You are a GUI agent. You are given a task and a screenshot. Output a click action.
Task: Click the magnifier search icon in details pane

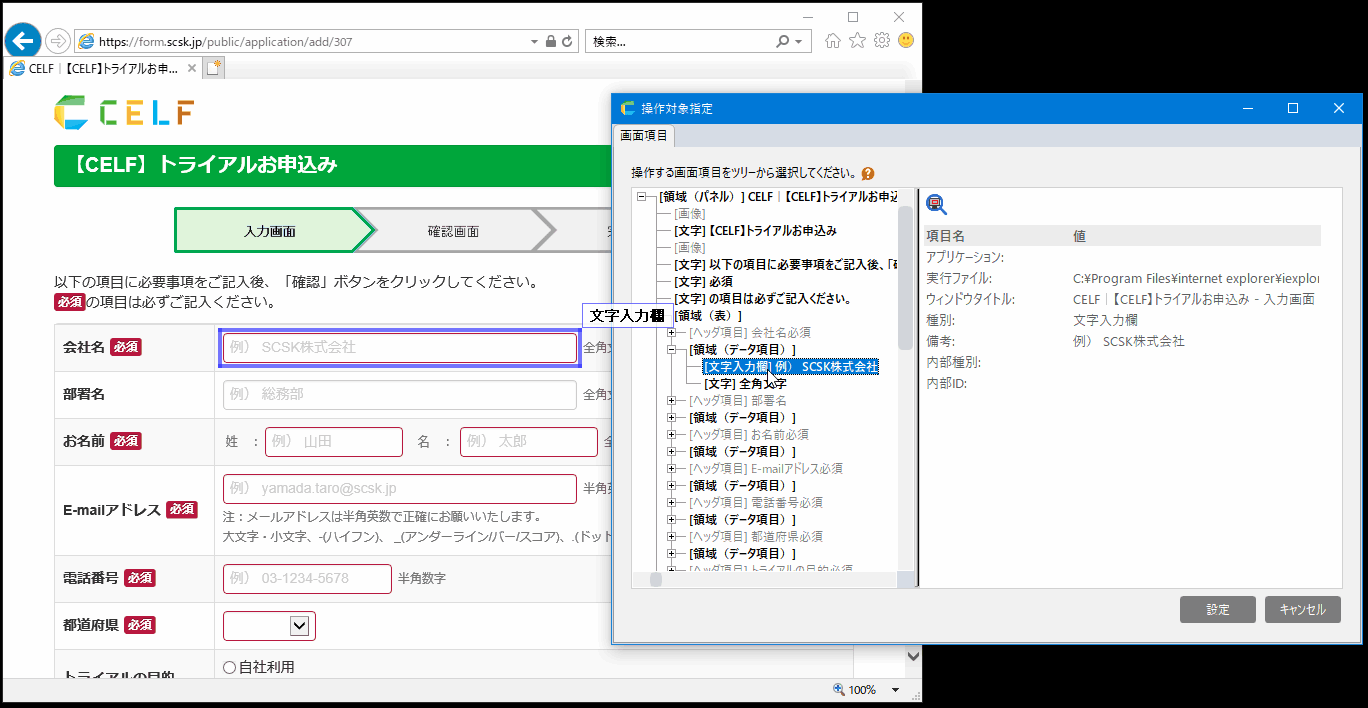[x=936, y=205]
